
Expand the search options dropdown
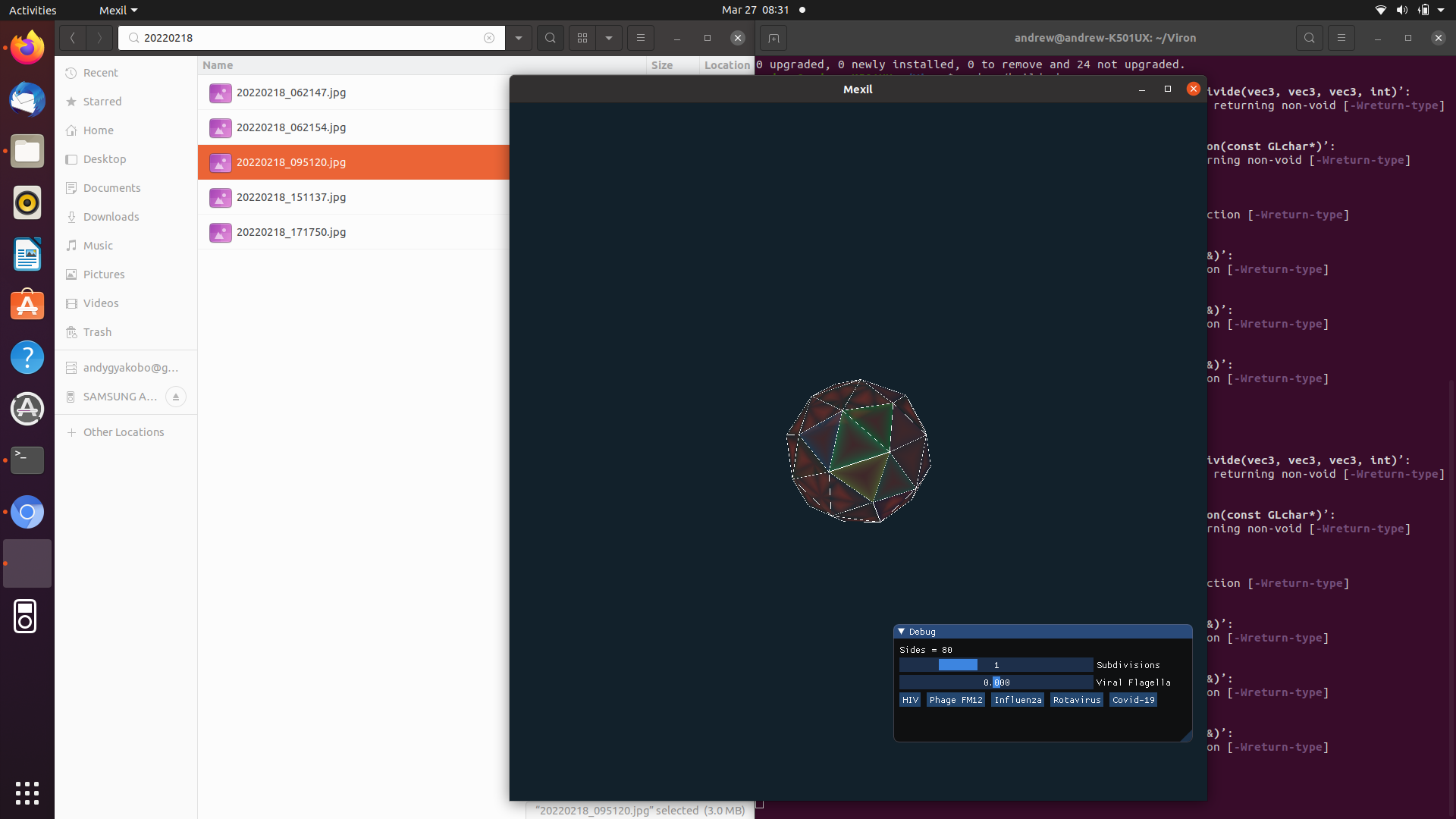(x=519, y=38)
